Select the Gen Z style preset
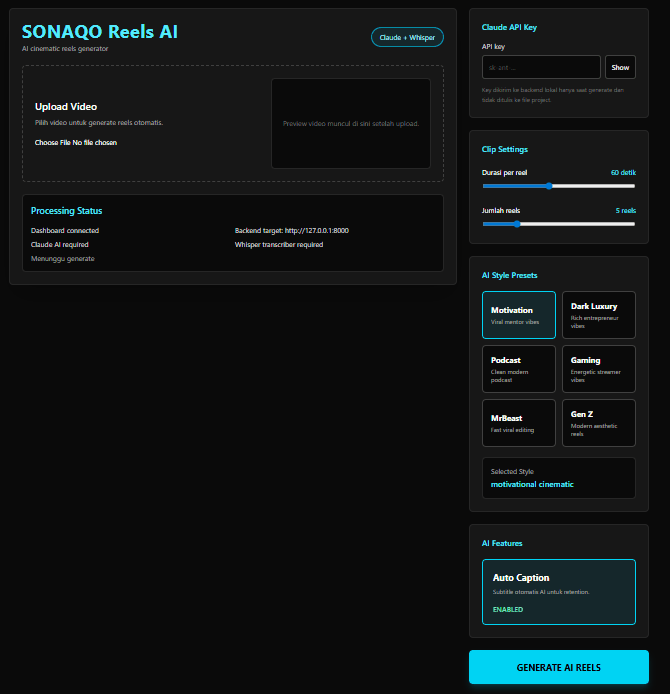This screenshot has height=694, width=670. pyautogui.click(x=599, y=423)
